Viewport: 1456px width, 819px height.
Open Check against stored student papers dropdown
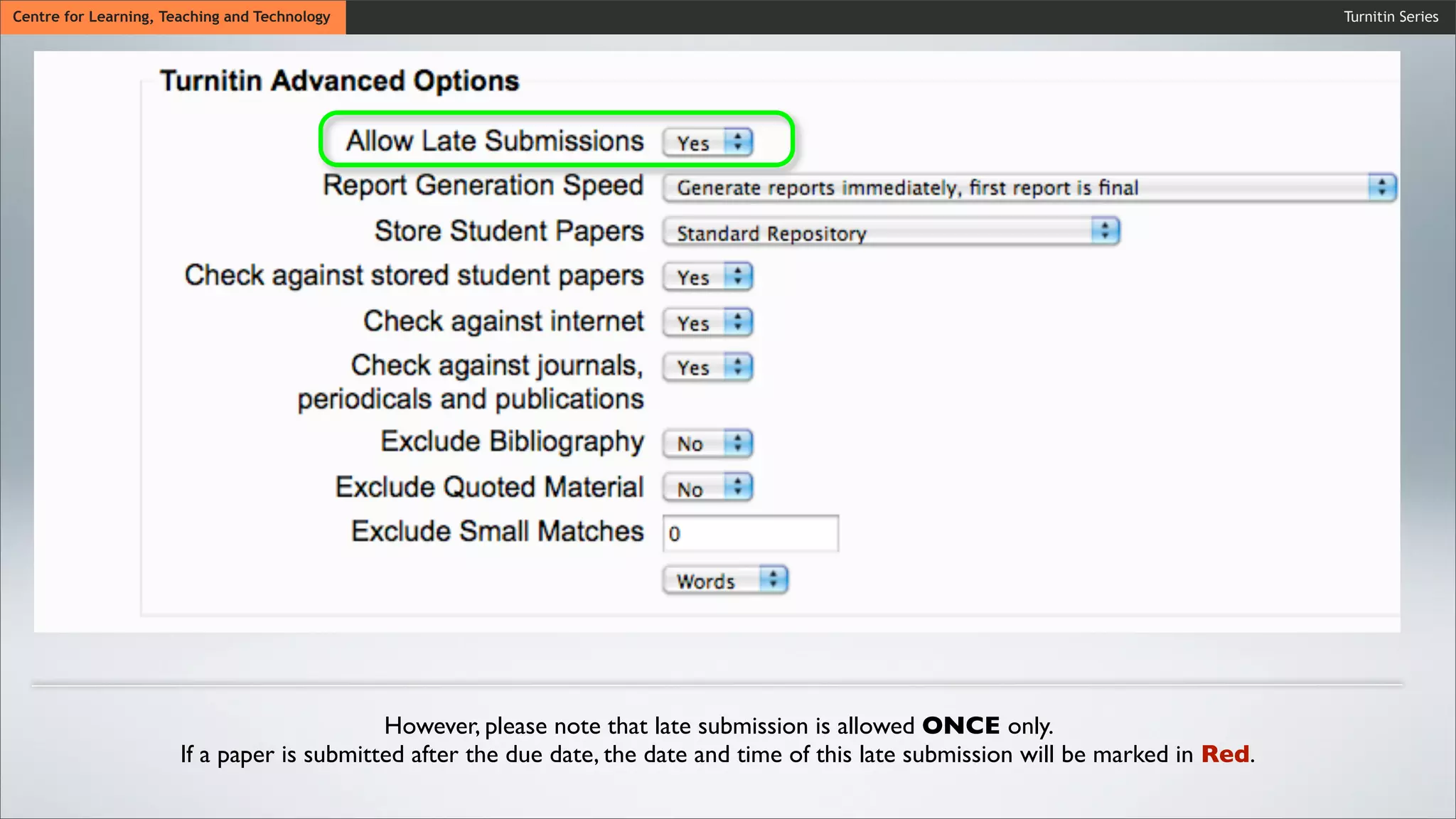pyautogui.click(x=706, y=277)
